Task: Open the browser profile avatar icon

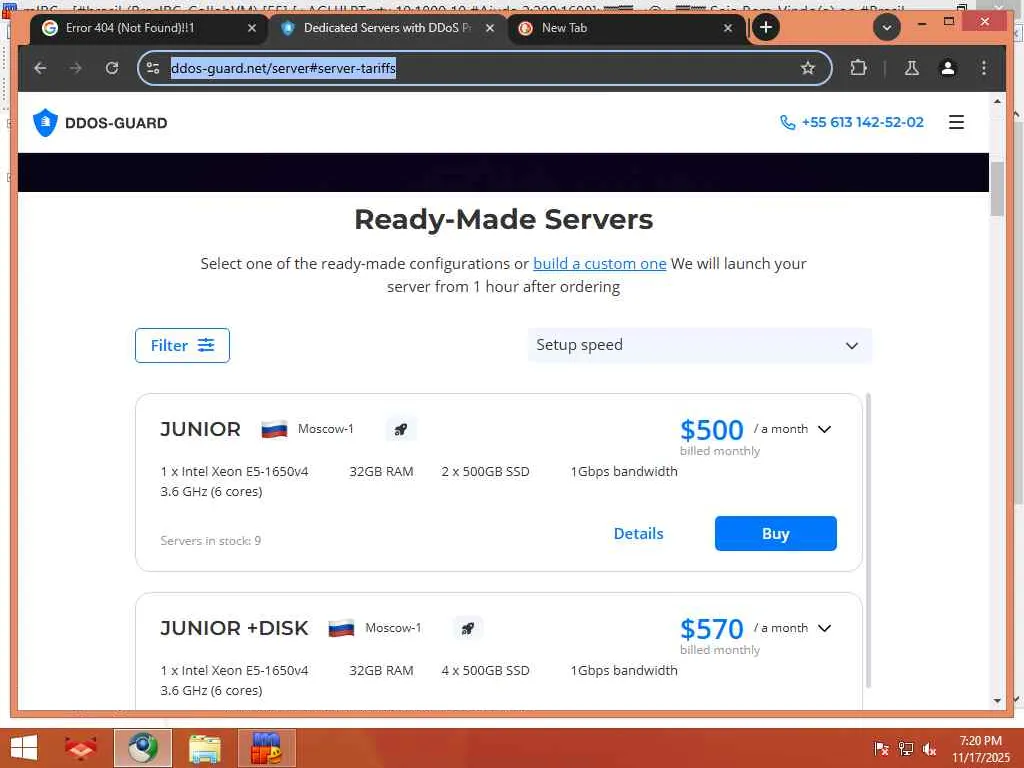Action: [948, 68]
